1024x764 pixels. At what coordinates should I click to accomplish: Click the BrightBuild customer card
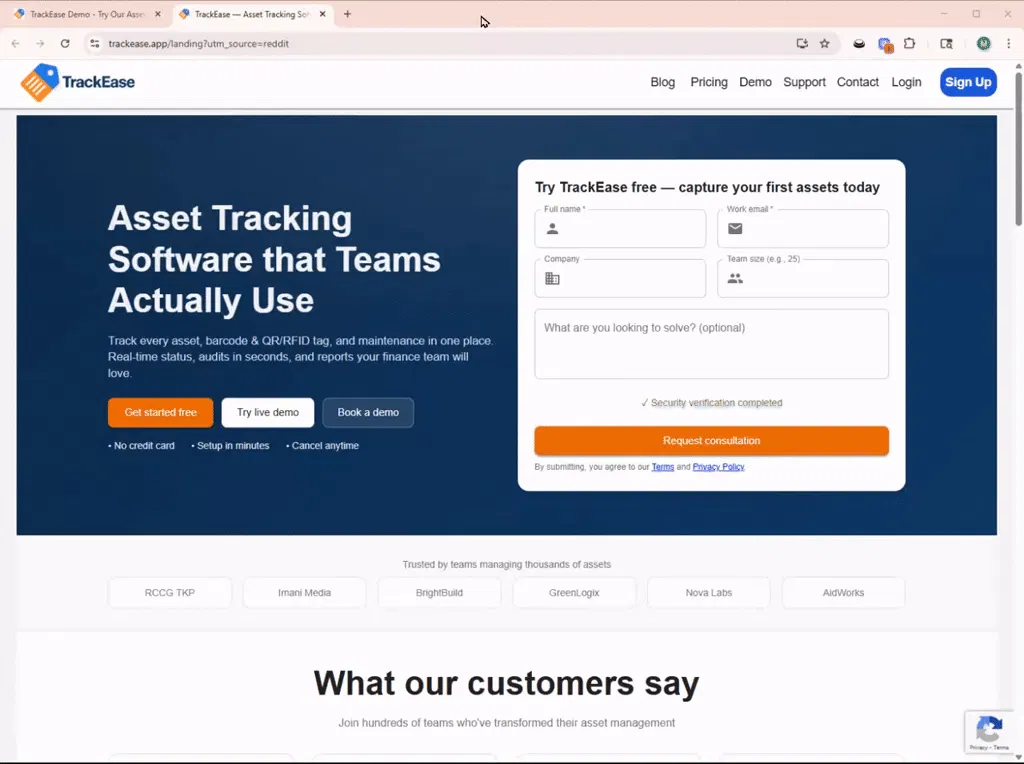440,593
